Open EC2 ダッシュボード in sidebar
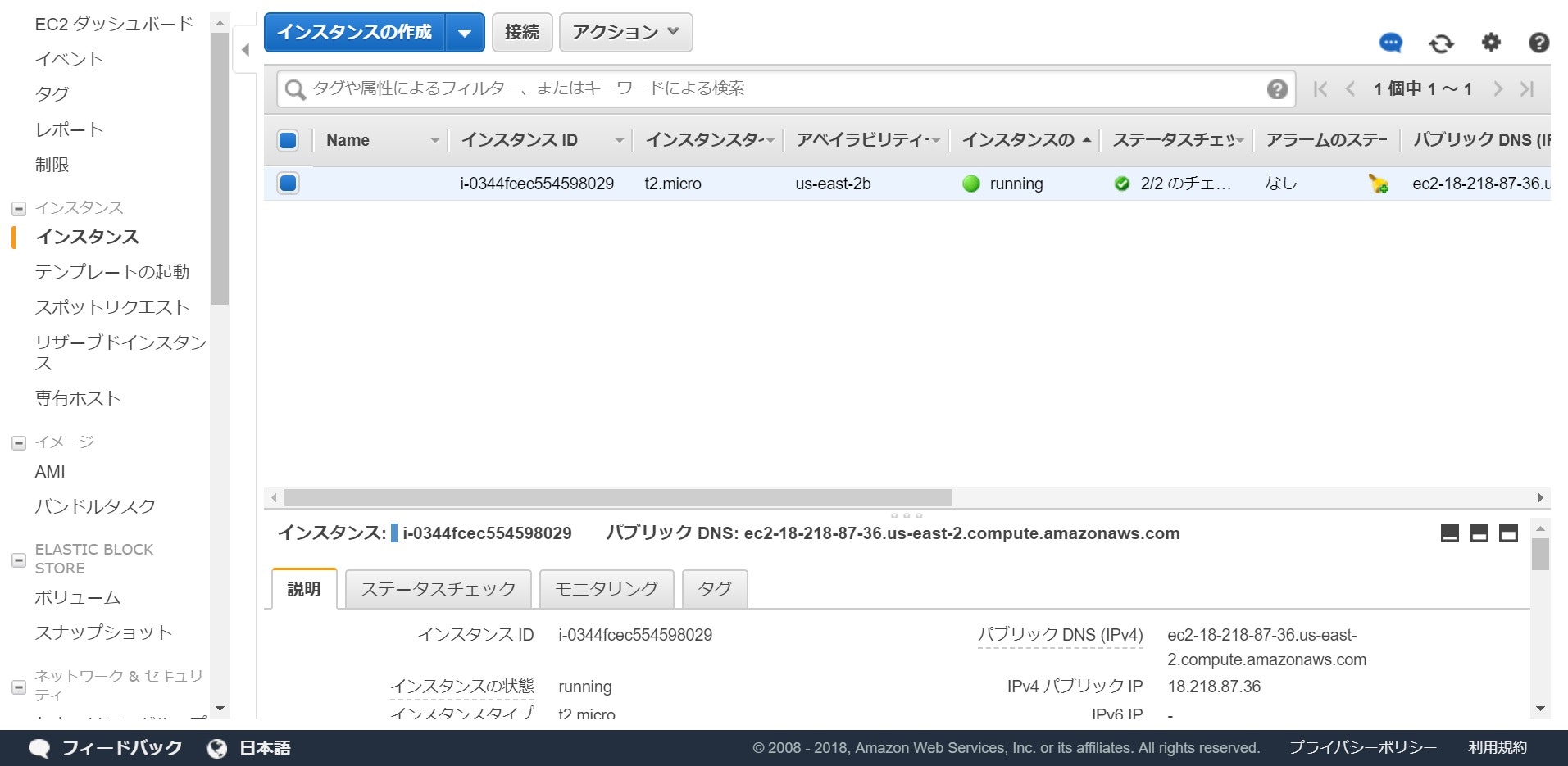 click(x=114, y=25)
